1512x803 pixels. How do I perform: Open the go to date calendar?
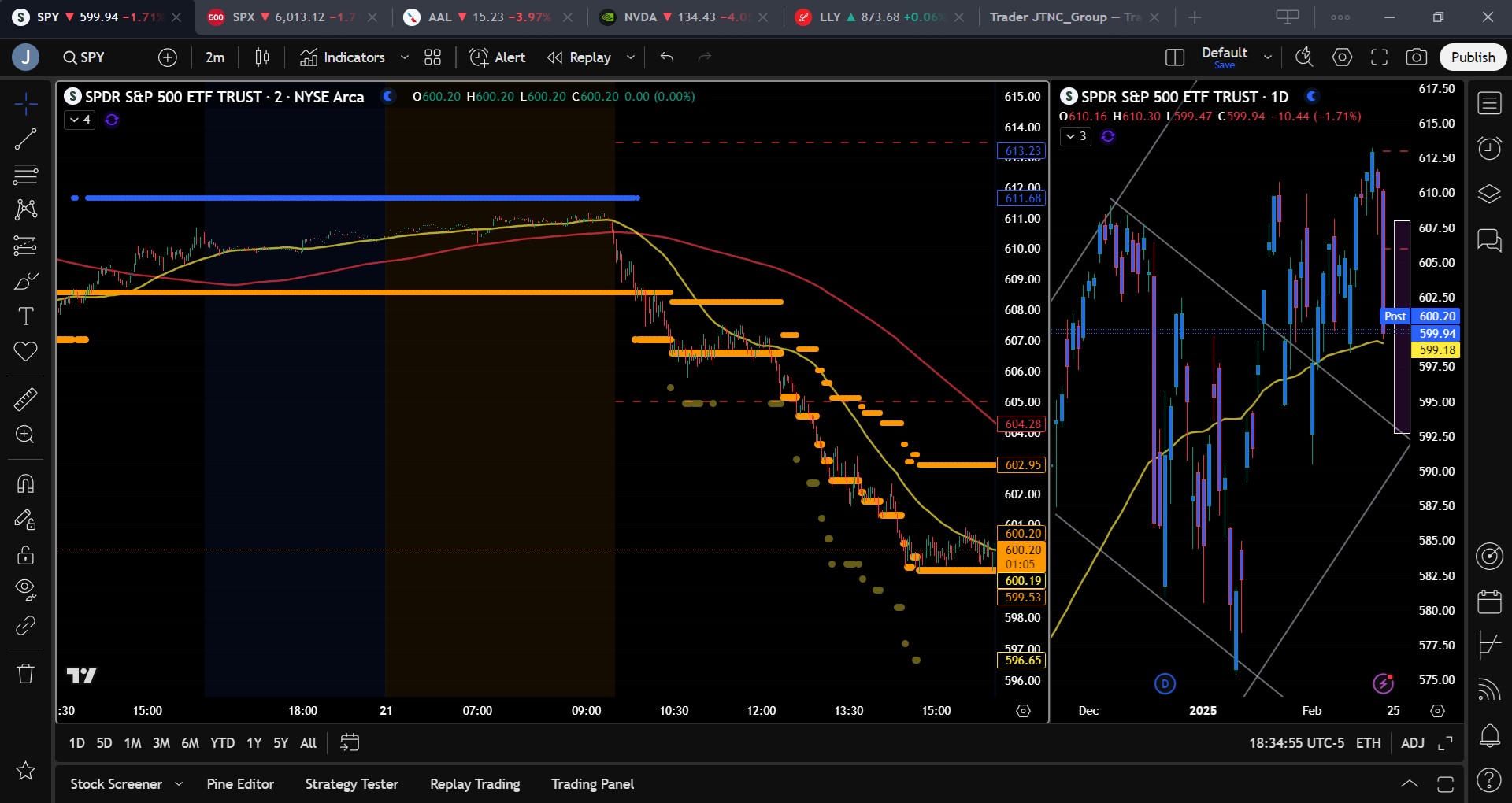pyautogui.click(x=350, y=742)
